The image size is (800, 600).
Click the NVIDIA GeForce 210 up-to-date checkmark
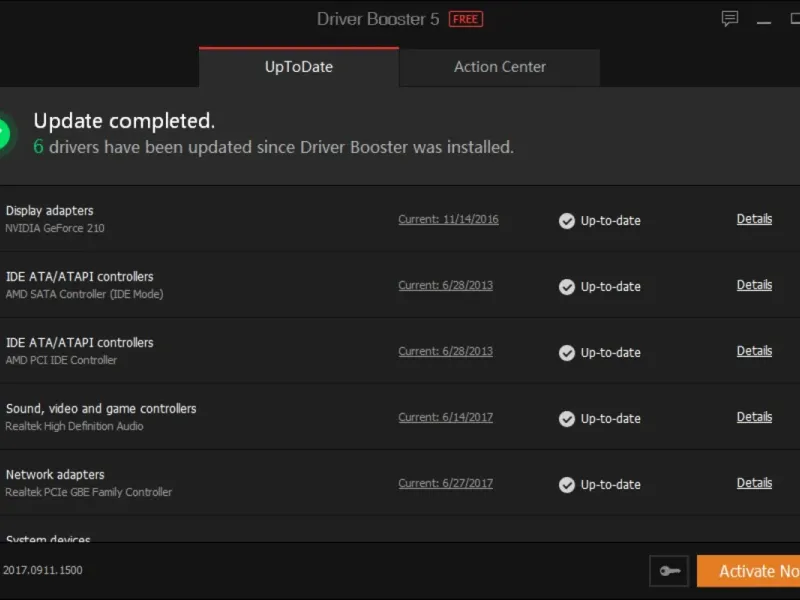pos(566,221)
